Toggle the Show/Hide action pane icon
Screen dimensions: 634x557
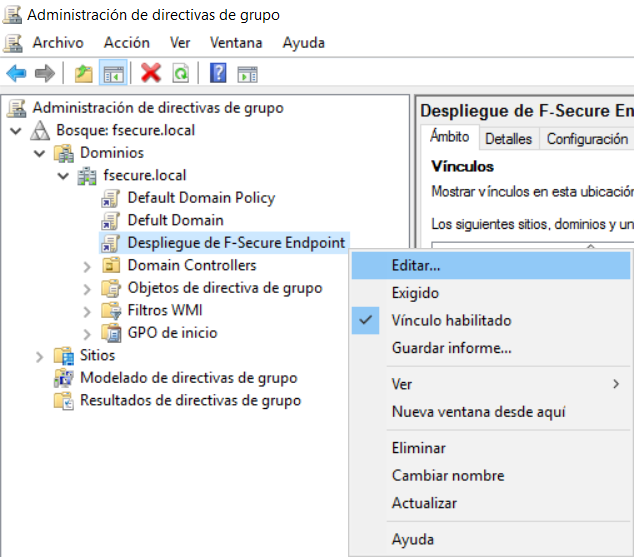pos(247,74)
